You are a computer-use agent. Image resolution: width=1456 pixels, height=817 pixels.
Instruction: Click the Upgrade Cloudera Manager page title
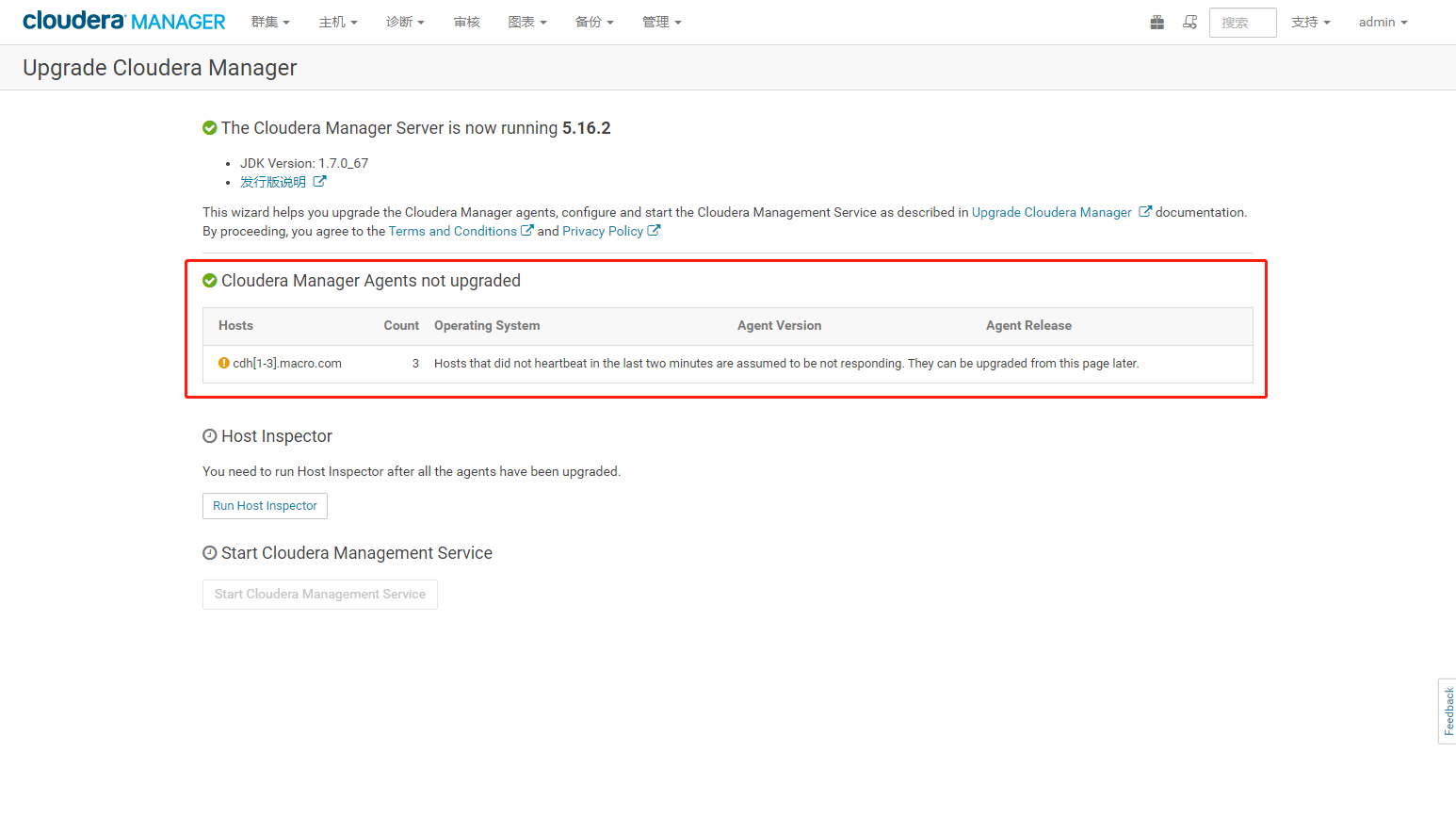[160, 68]
